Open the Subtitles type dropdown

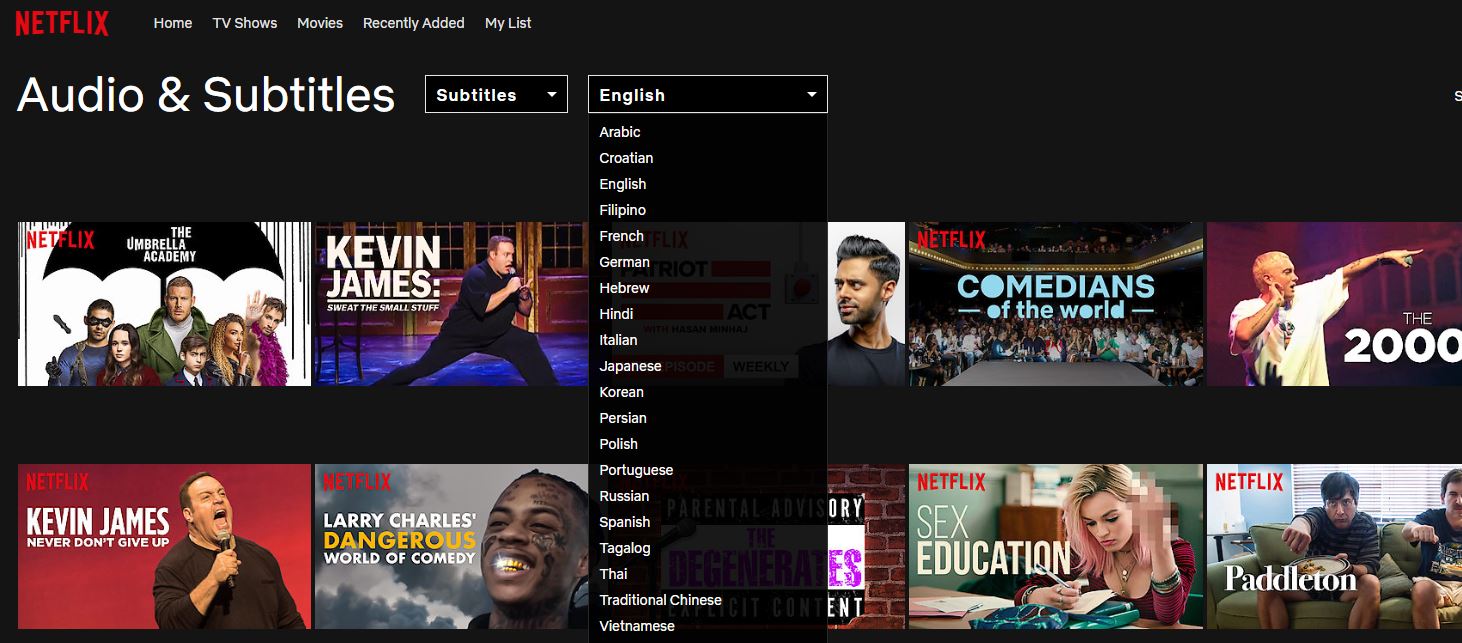coord(496,94)
